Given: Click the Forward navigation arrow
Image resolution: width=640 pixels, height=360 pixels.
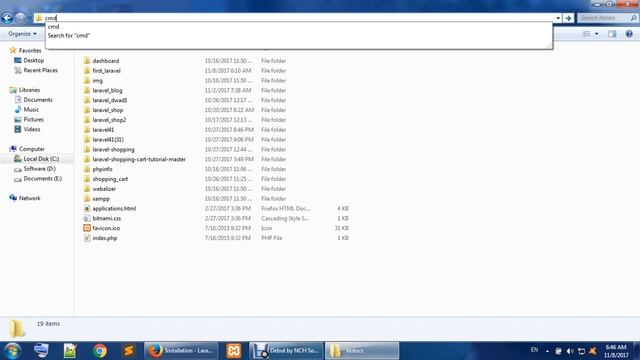Looking at the screenshot, I should coord(20,18).
